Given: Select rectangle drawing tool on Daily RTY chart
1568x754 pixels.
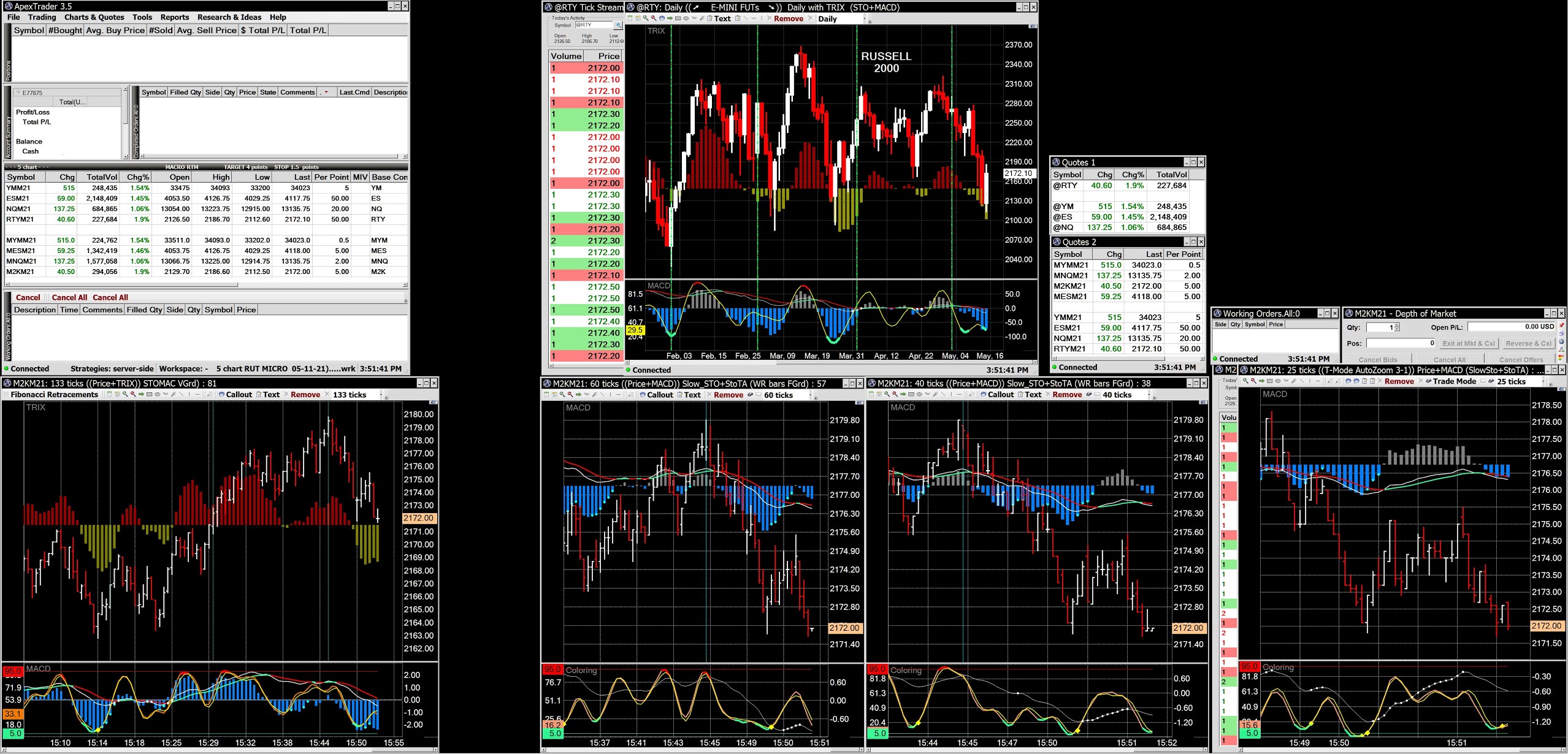Looking at the screenshot, I should point(678,18).
